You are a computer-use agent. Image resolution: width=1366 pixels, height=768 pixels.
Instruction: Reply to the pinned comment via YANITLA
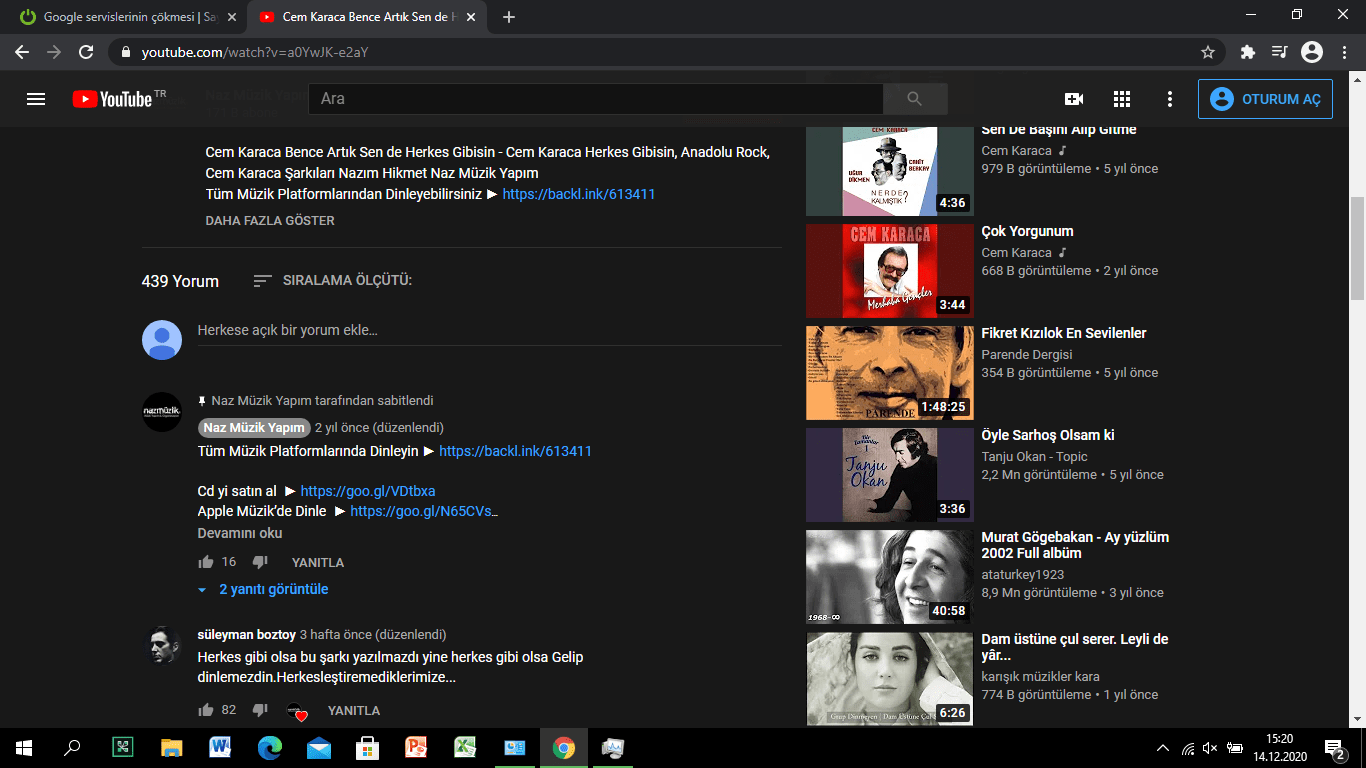click(x=318, y=563)
